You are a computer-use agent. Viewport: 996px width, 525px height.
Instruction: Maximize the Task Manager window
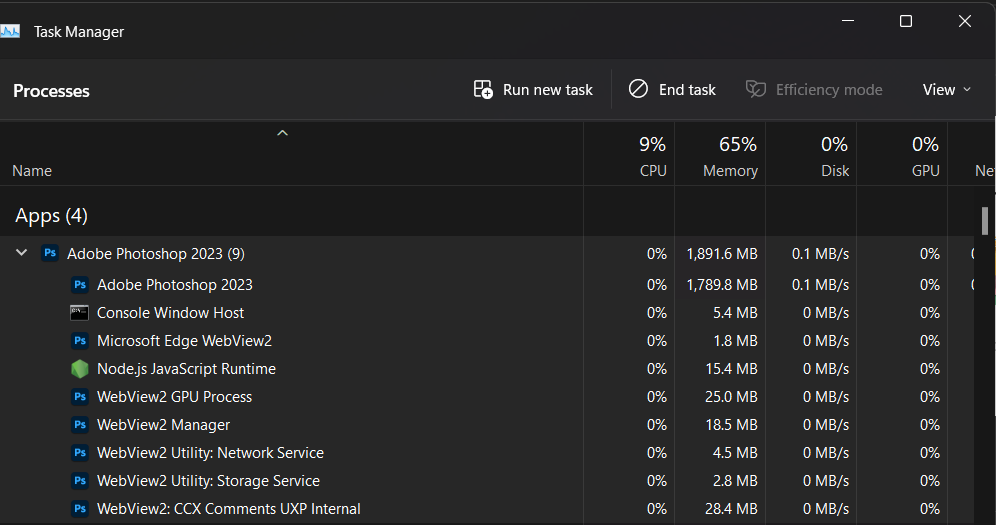pyautogui.click(x=906, y=21)
